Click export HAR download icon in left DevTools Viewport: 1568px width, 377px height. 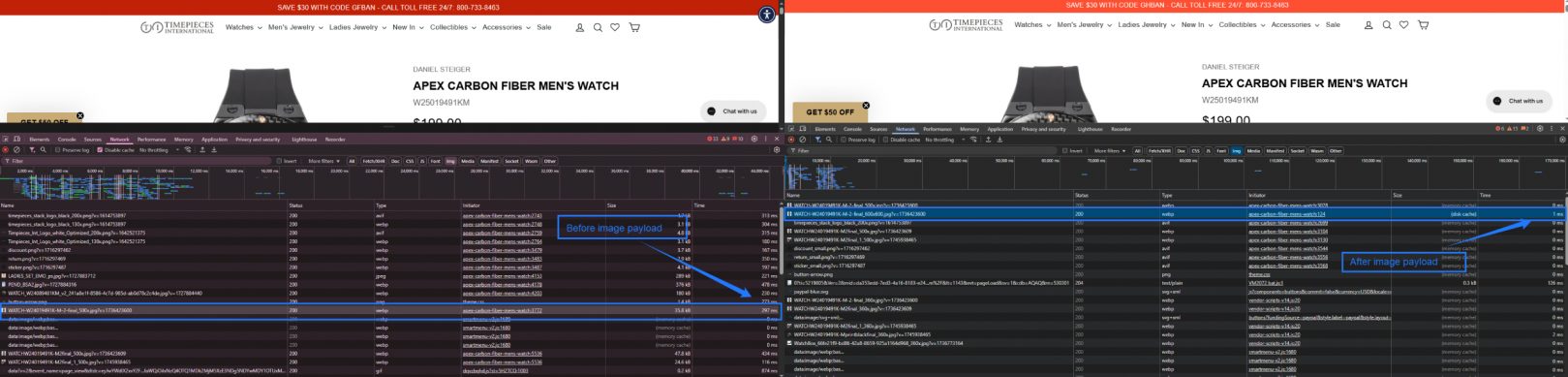click(213, 150)
